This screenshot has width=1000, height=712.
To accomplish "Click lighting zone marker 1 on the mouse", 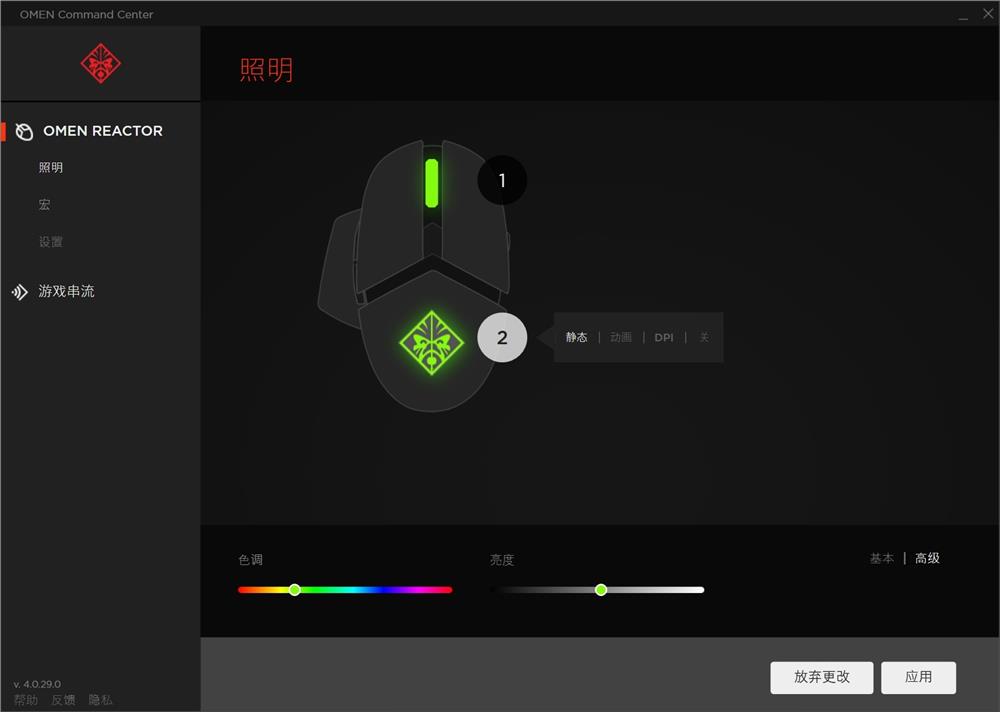I will [x=501, y=180].
